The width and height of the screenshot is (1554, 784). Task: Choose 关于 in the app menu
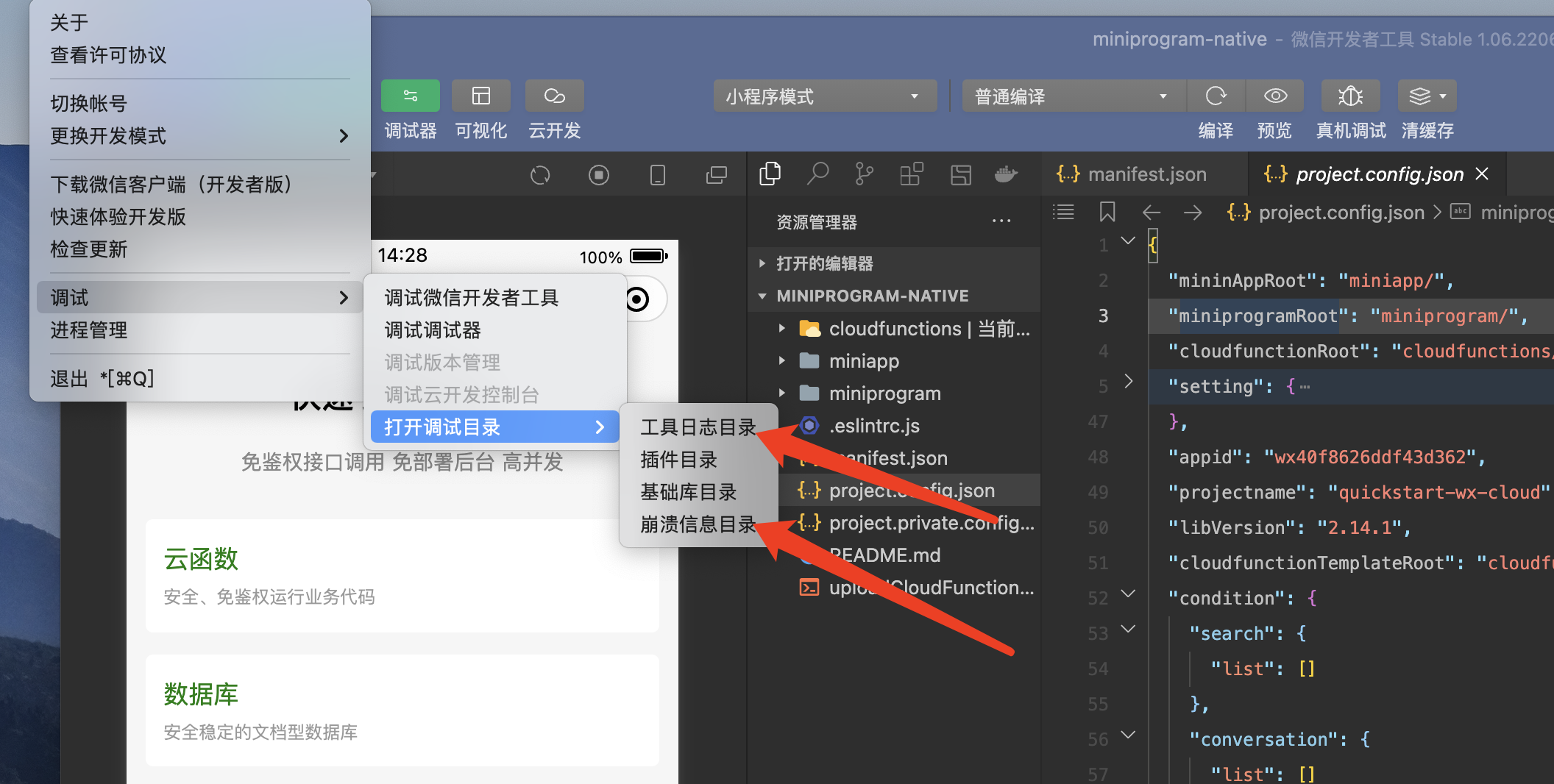[199, 23]
